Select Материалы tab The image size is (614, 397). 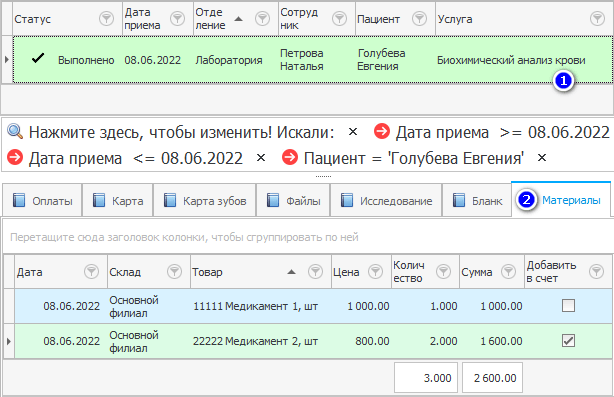[561, 200]
